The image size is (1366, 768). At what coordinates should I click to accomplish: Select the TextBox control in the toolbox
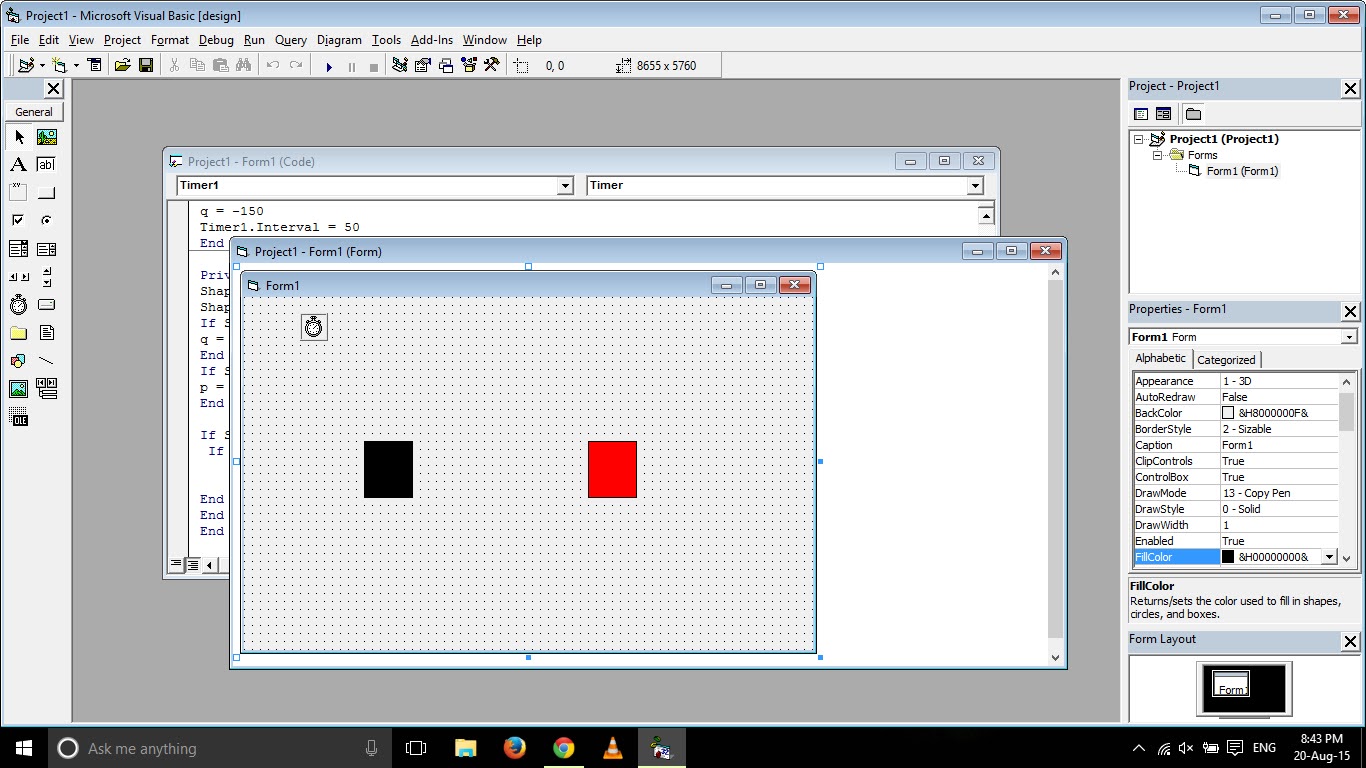point(46,164)
